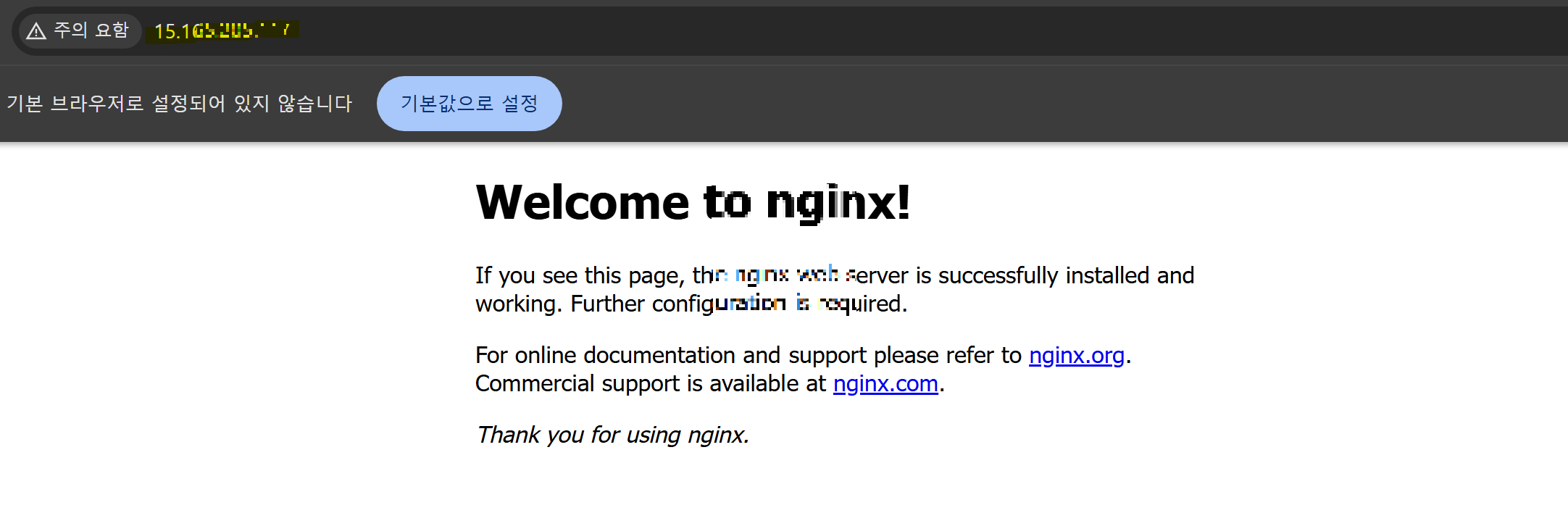Click the 'If you see this page' paragraph
The image size is (1568, 513).
(x=835, y=289)
